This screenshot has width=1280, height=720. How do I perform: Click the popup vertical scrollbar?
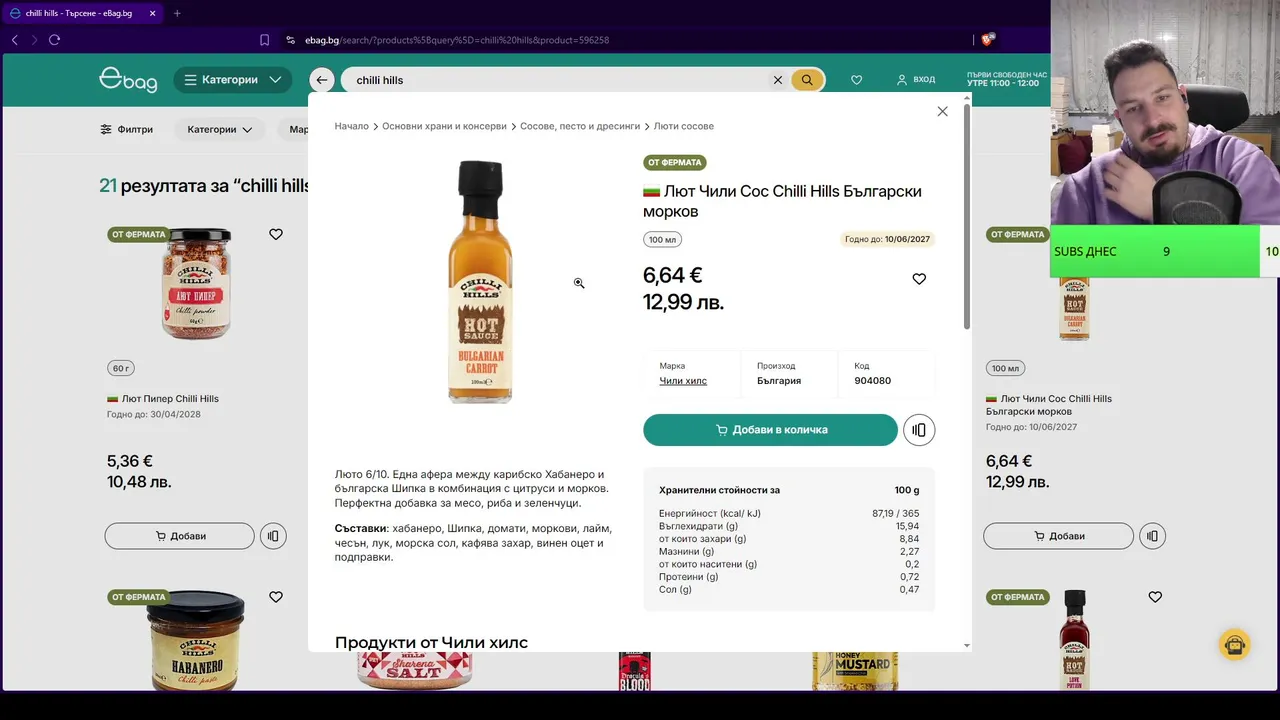pyautogui.click(x=966, y=215)
